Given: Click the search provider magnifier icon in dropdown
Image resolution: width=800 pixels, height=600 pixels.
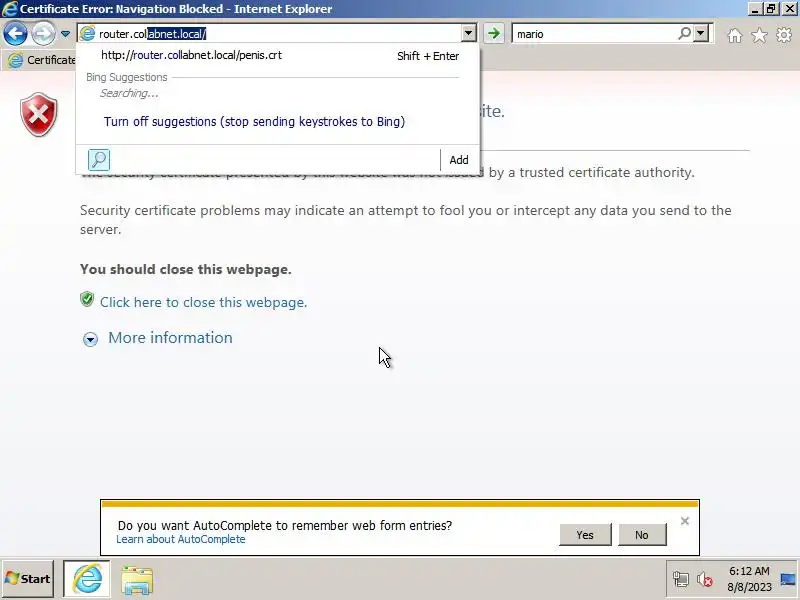Looking at the screenshot, I should point(99,160).
